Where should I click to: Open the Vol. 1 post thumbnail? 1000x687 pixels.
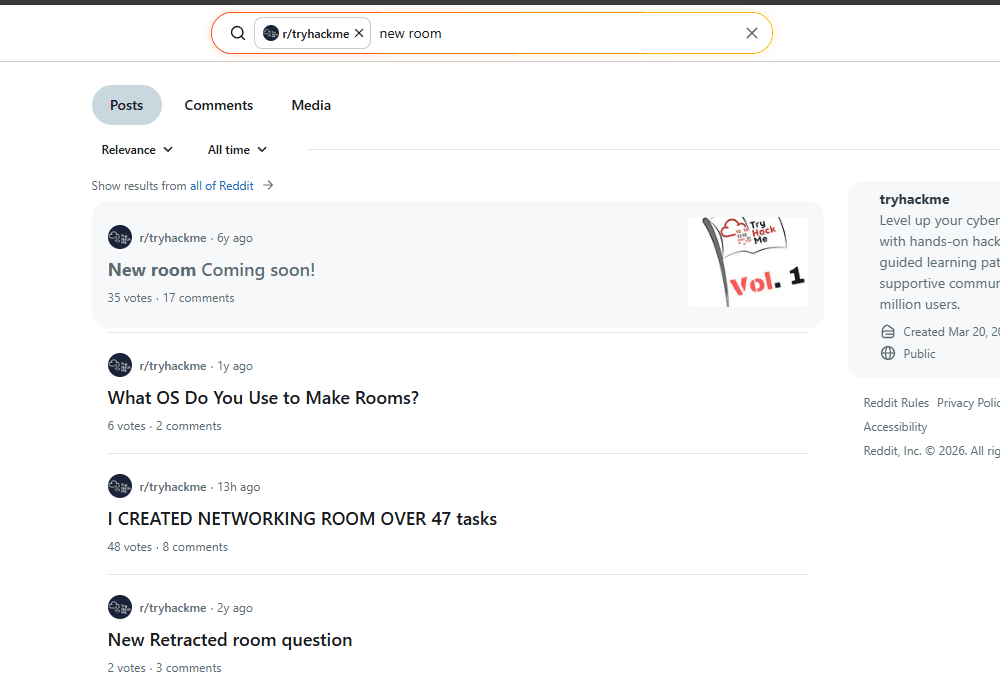point(747,262)
